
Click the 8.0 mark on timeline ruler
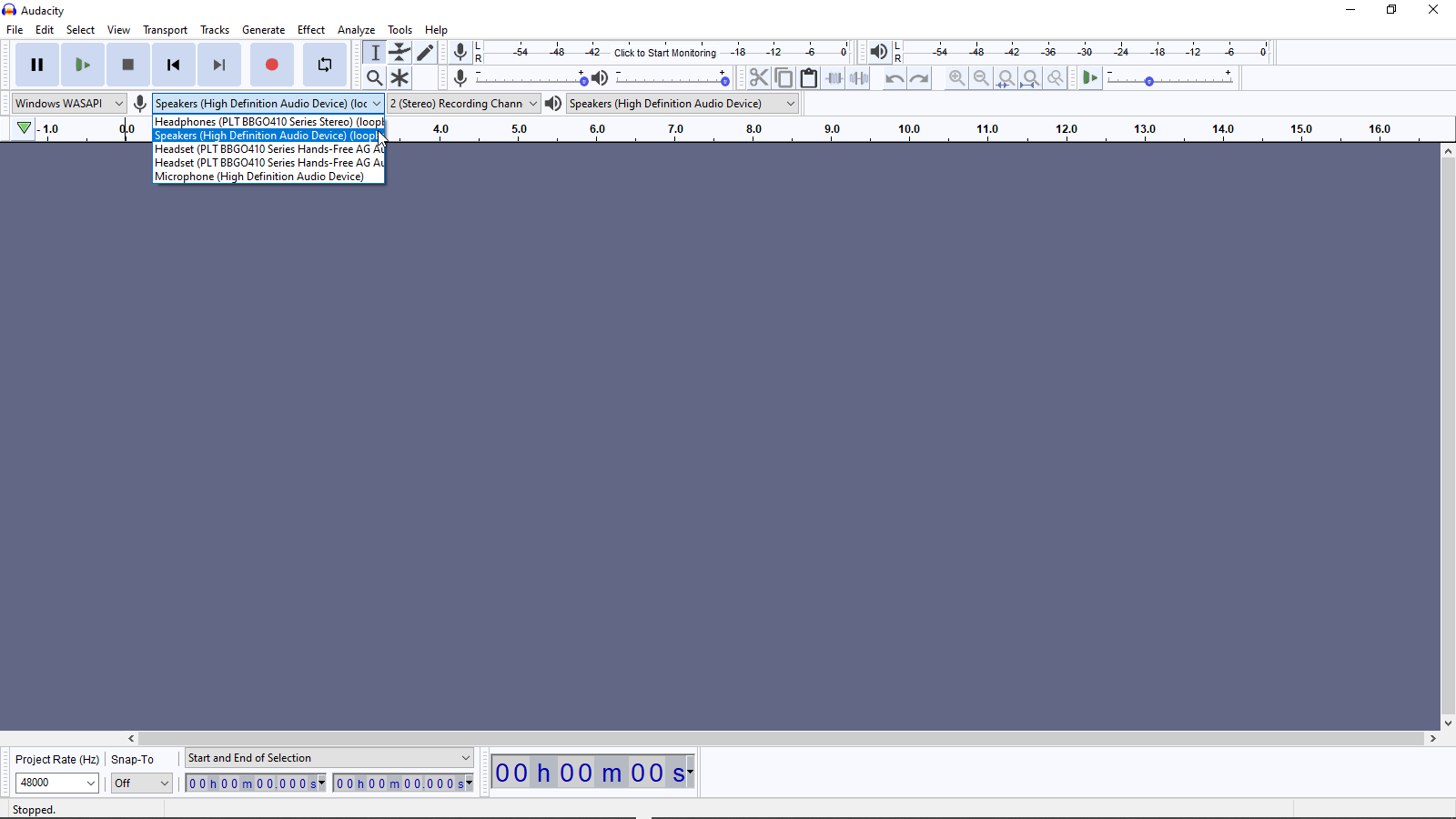click(753, 129)
